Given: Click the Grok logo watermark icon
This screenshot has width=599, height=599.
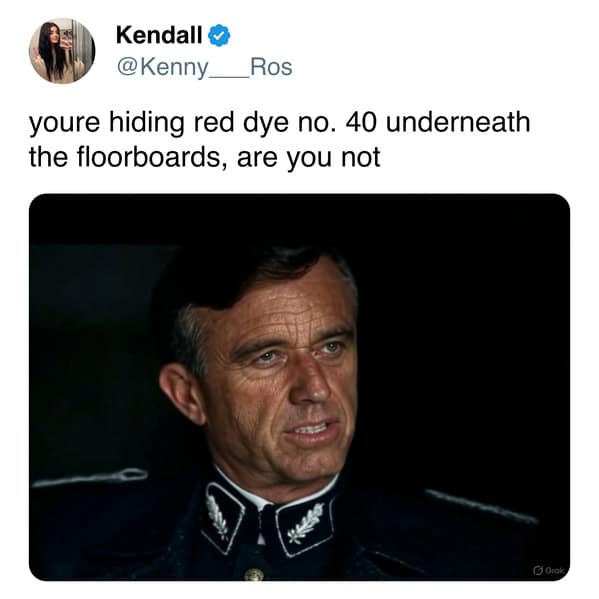Looking at the screenshot, I should (538, 571).
